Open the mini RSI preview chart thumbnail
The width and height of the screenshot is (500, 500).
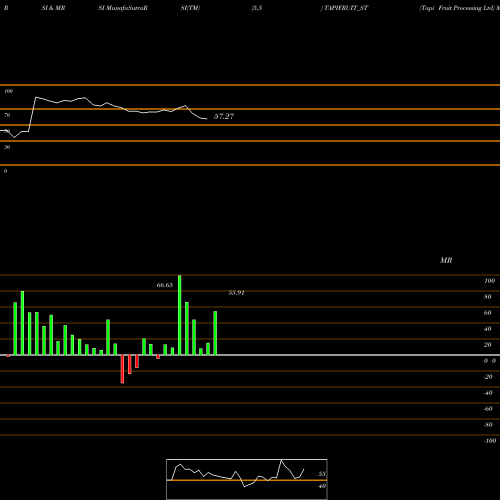click(247, 479)
